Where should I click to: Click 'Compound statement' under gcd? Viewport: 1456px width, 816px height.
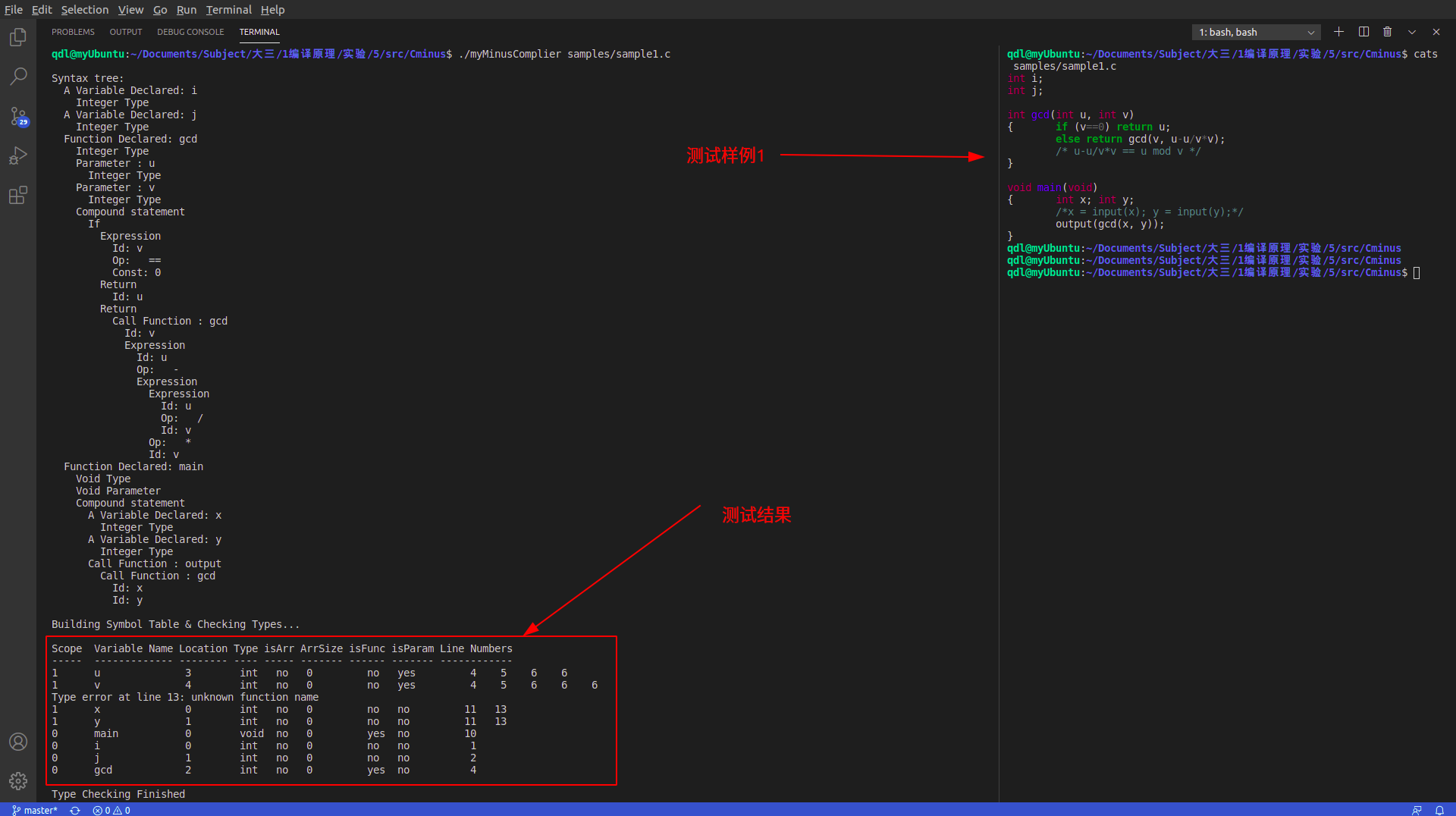coord(130,212)
